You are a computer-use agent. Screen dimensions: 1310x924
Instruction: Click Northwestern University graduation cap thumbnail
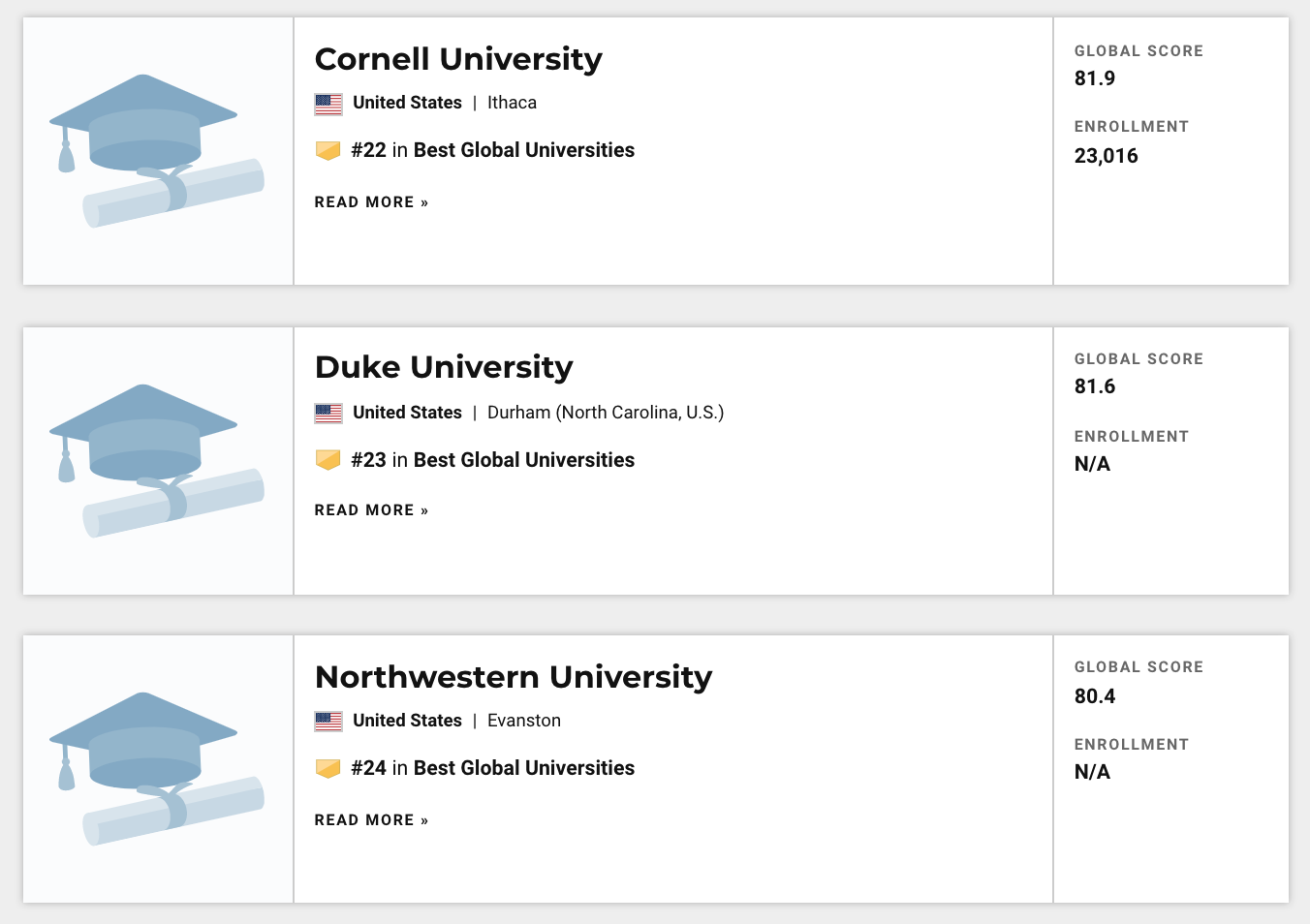157,769
